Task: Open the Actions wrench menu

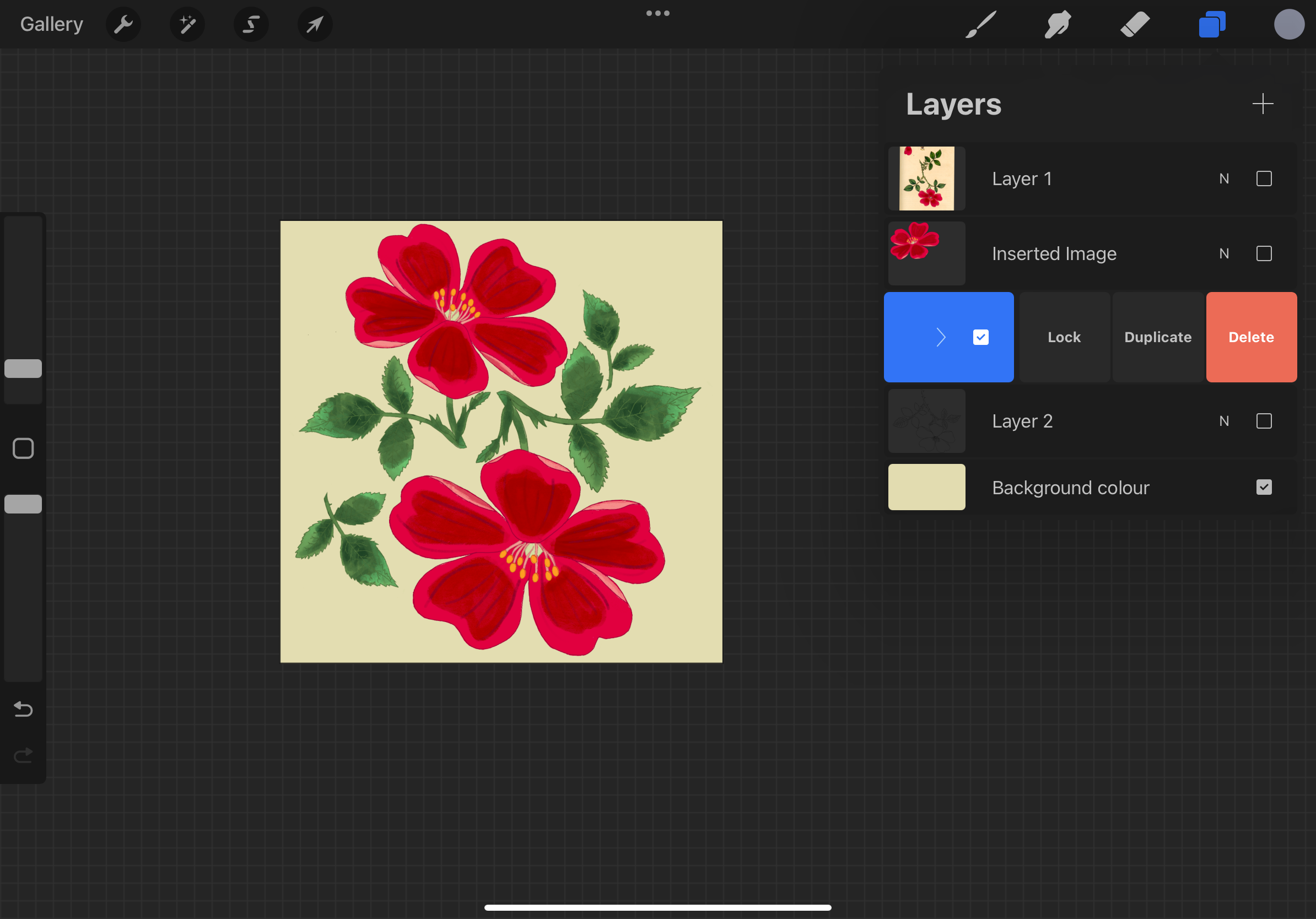Action: click(123, 25)
